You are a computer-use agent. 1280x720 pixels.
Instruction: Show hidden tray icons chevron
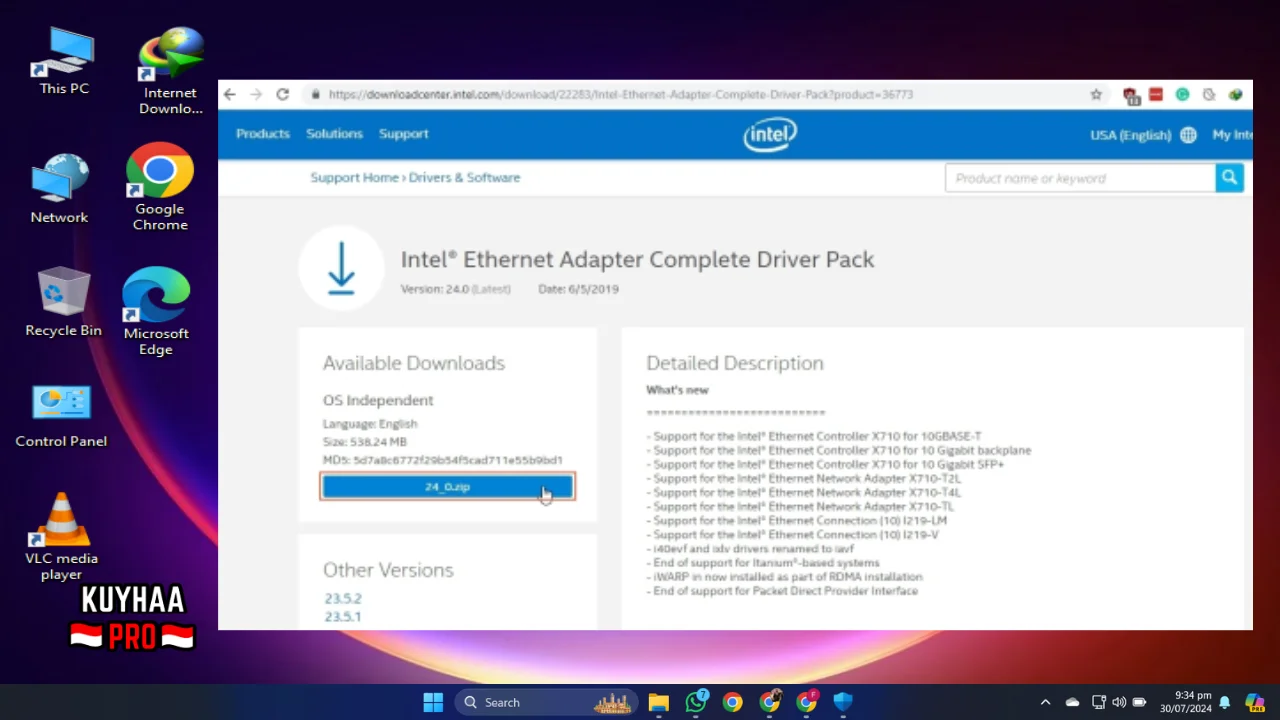click(1045, 702)
